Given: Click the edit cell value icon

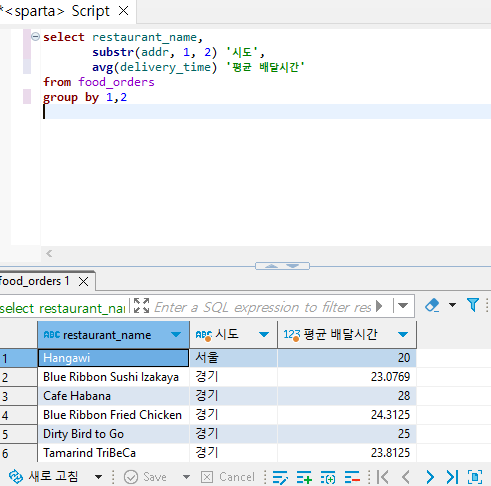Looking at the screenshot, I should [x=280, y=477].
